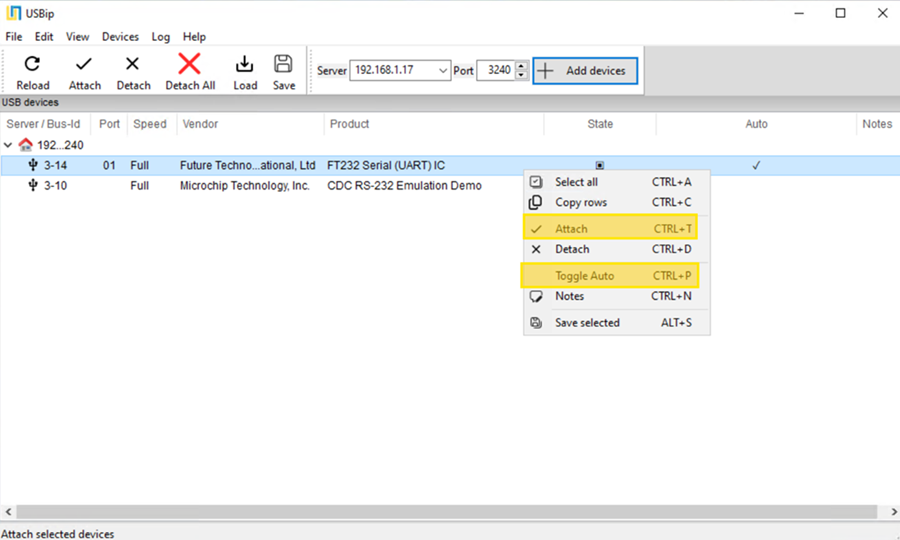The image size is (900, 540).
Task: Collapse the 192...240 server tree node
Action: point(9,145)
